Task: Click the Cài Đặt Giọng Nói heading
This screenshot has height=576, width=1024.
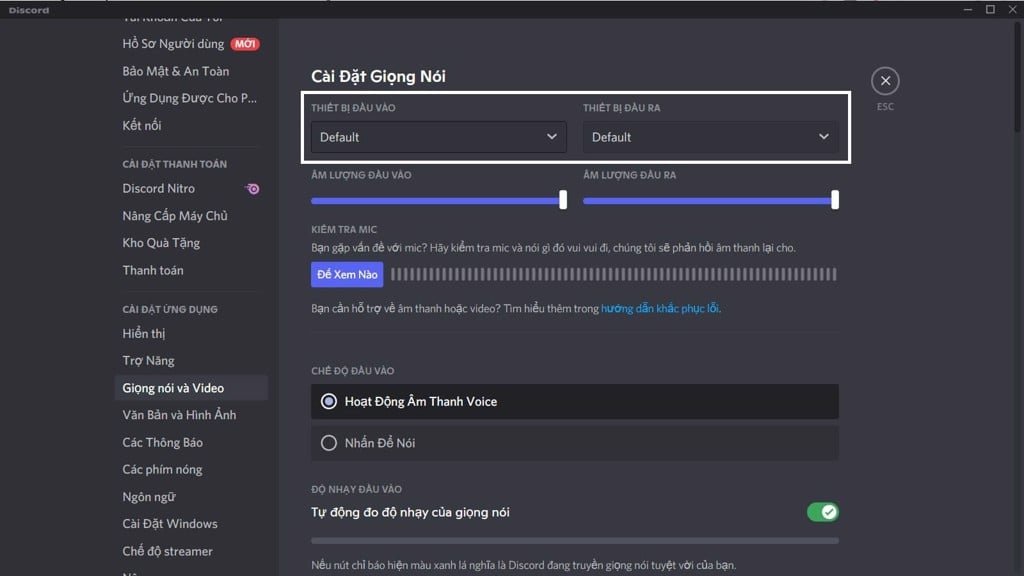Action: pos(378,76)
